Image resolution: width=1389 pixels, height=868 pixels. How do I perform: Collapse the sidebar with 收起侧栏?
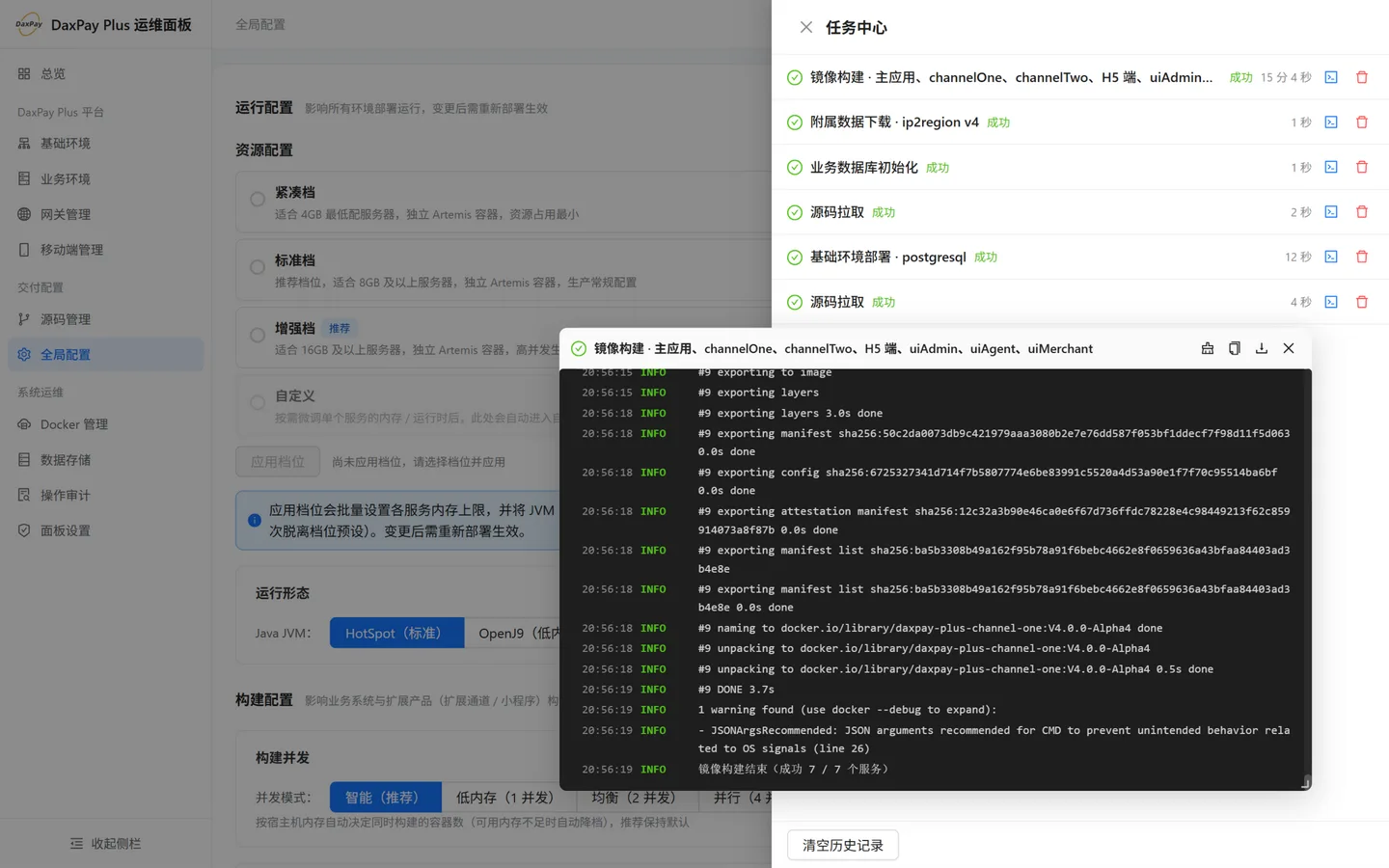tap(105, 843)
